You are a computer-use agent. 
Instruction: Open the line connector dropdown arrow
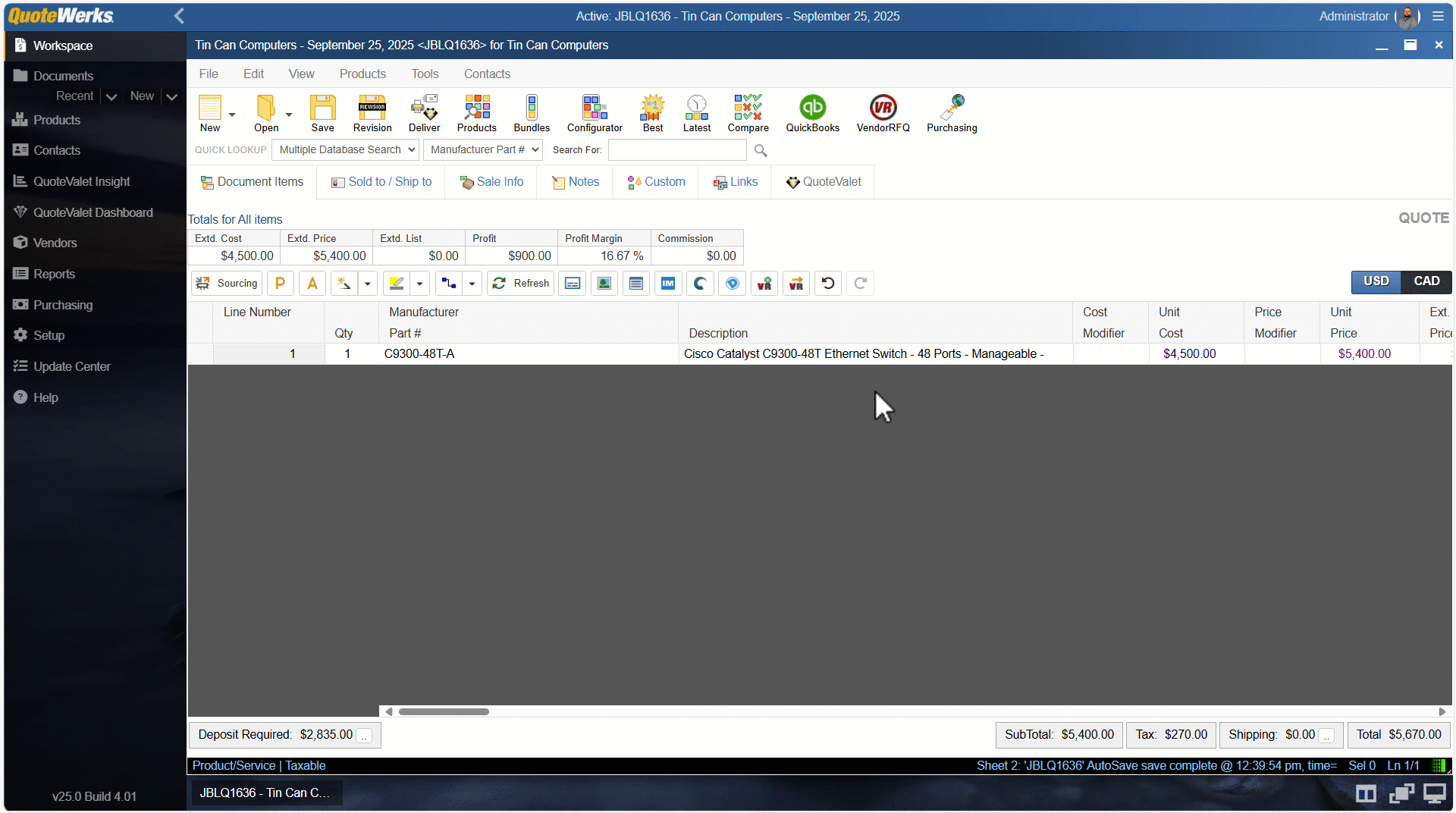pyautogui.click(x=472, y=284)
